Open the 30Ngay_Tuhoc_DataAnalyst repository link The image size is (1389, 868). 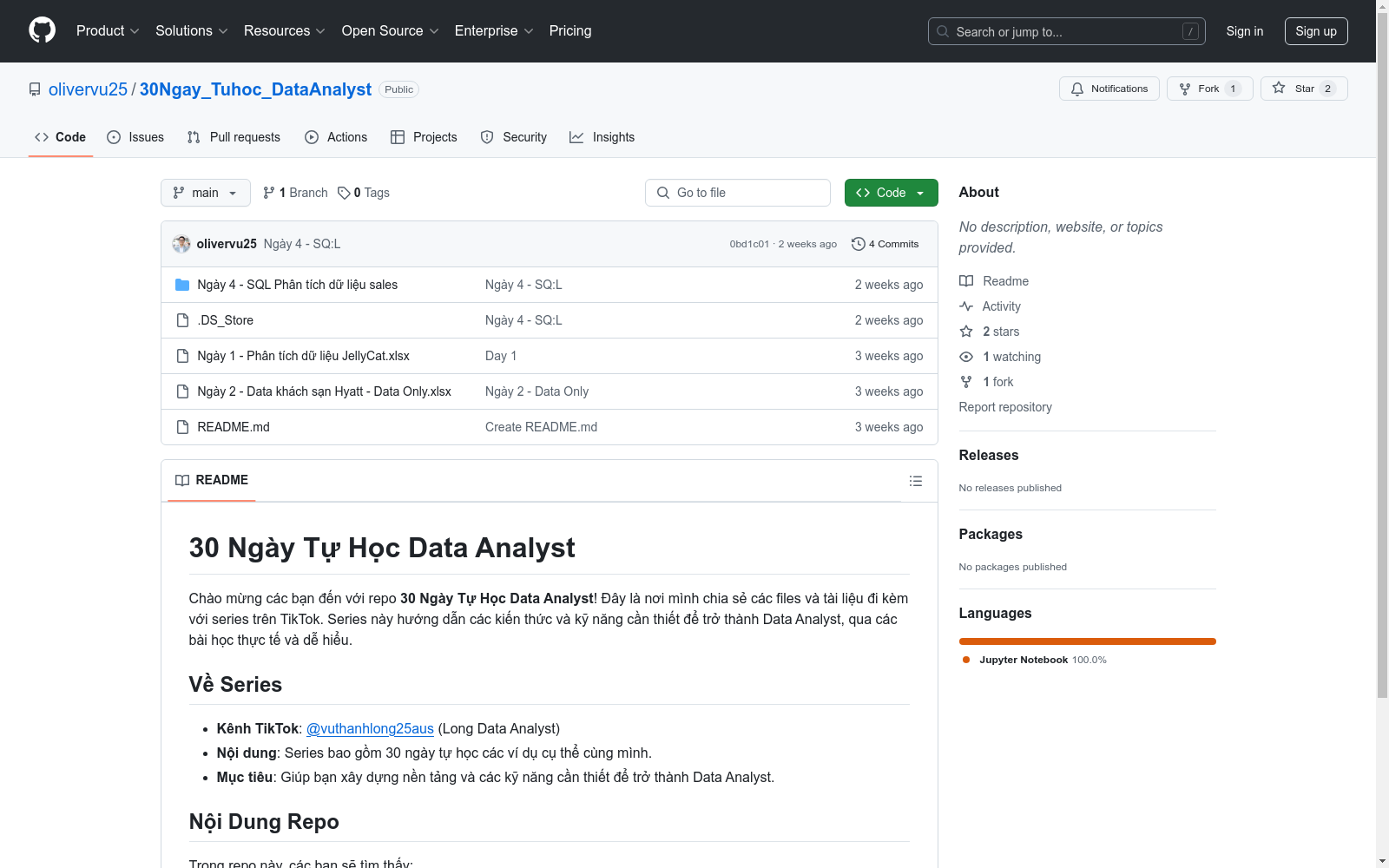click(255, 89)
